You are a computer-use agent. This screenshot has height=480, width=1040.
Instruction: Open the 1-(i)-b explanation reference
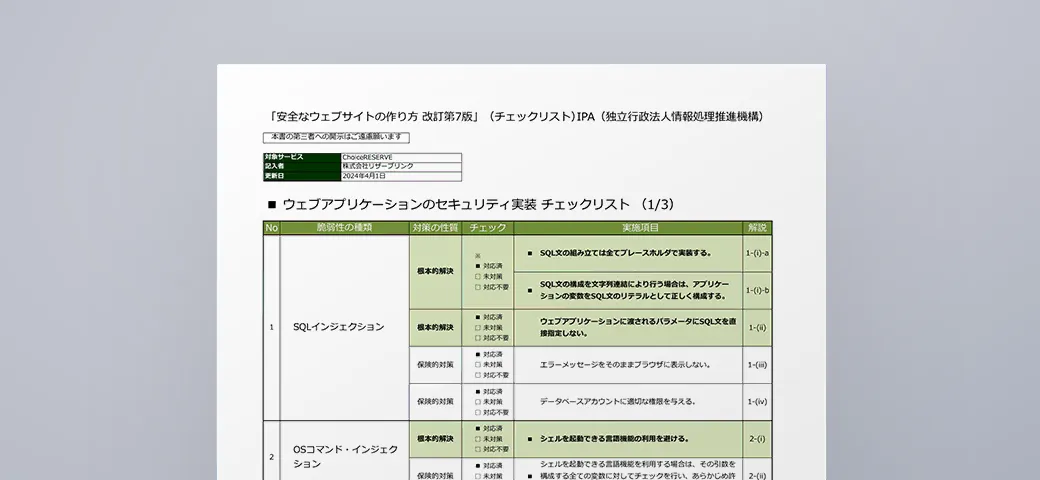tap(757, 290)
